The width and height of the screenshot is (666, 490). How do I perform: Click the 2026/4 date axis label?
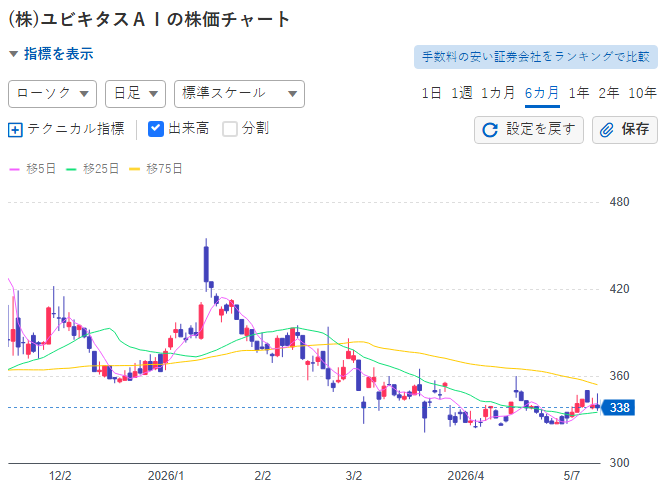tap(466, 476)
